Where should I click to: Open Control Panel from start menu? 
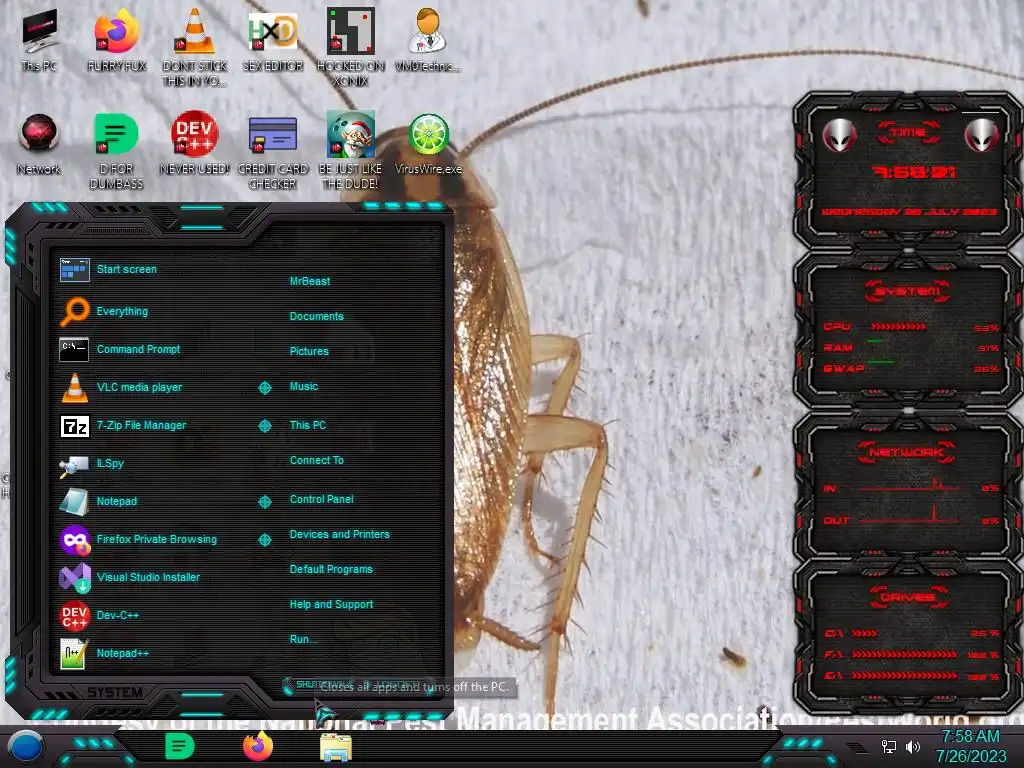(321, 499)
